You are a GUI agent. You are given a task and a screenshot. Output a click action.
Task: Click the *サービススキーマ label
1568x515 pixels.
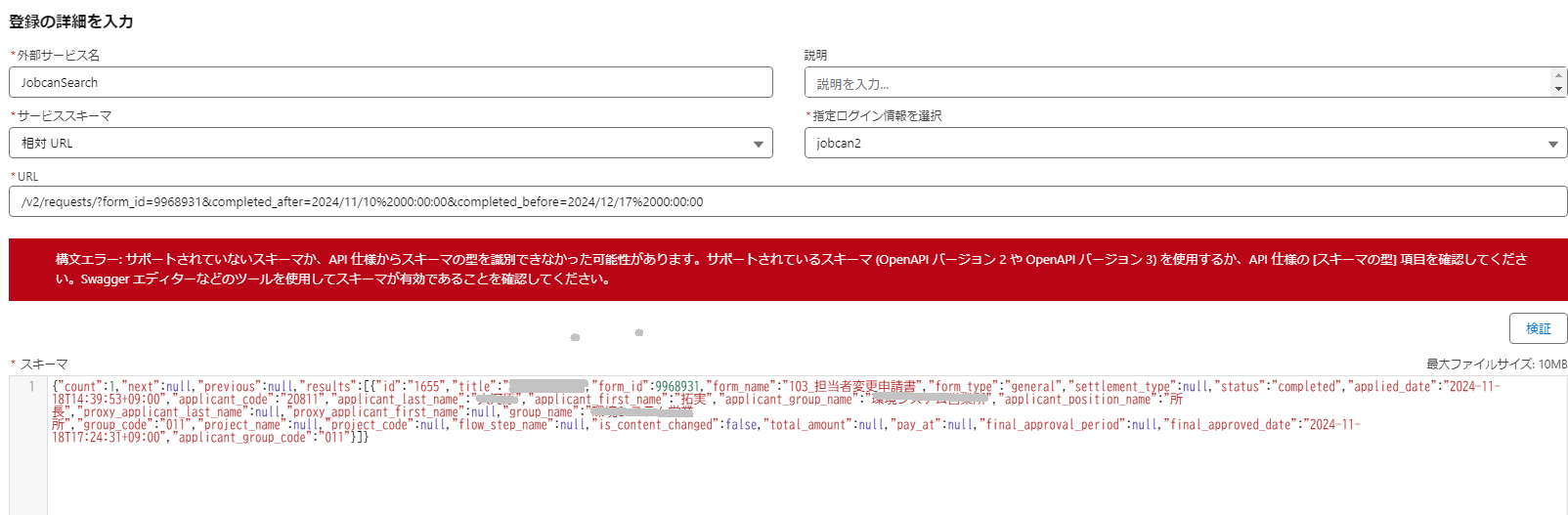(61, 115)
